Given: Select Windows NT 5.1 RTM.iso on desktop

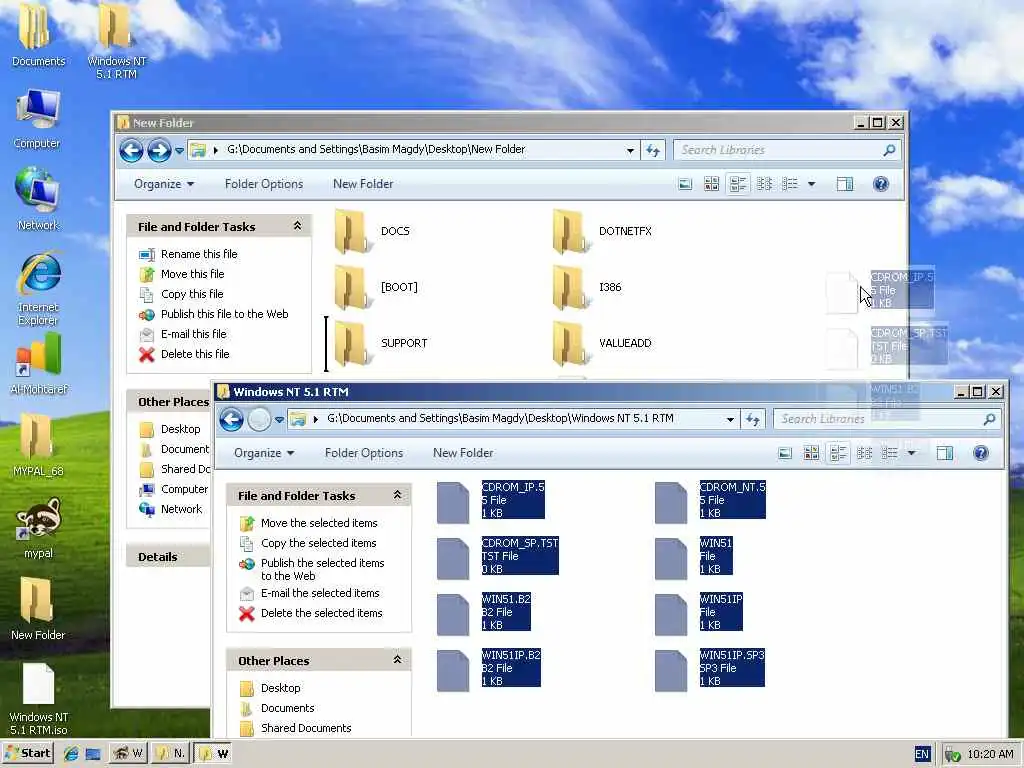Looking at the screenshot, I should pos(39,697).
